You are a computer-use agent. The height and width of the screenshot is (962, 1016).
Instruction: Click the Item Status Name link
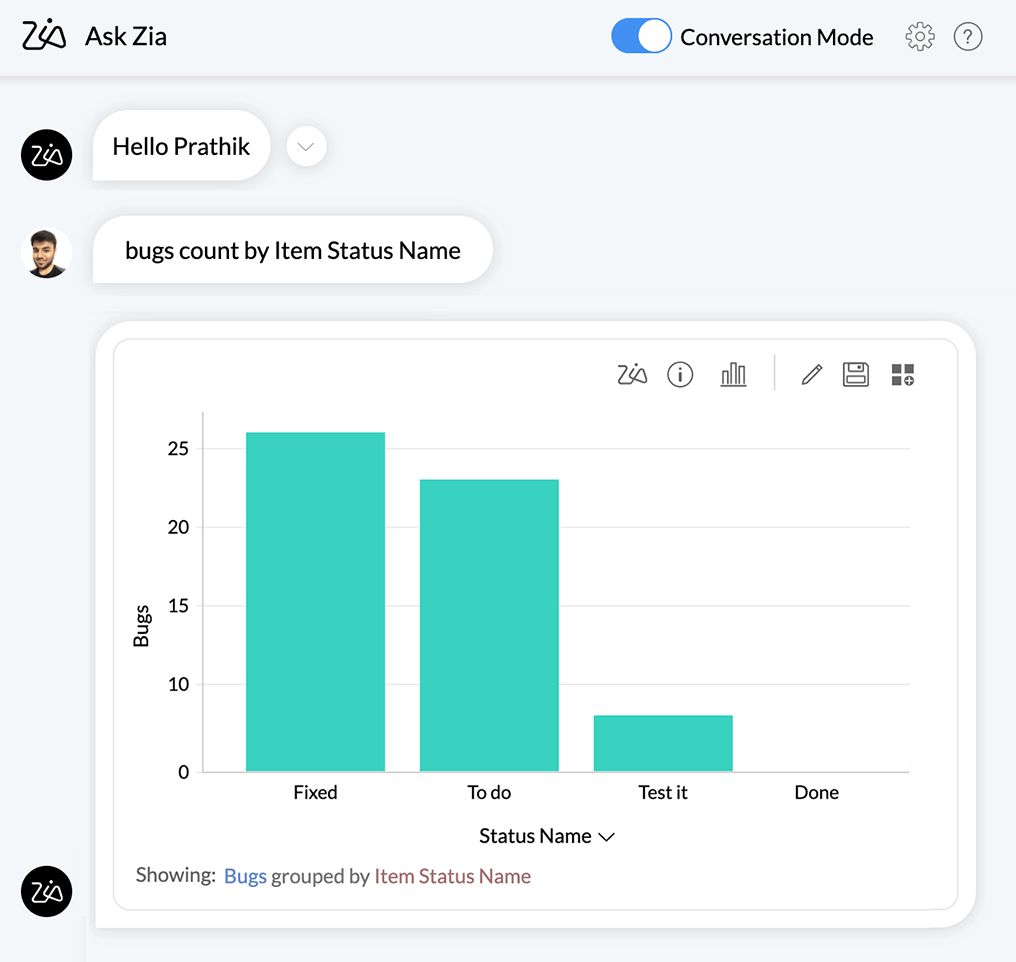pyautogui.click(x=452, y=876)
